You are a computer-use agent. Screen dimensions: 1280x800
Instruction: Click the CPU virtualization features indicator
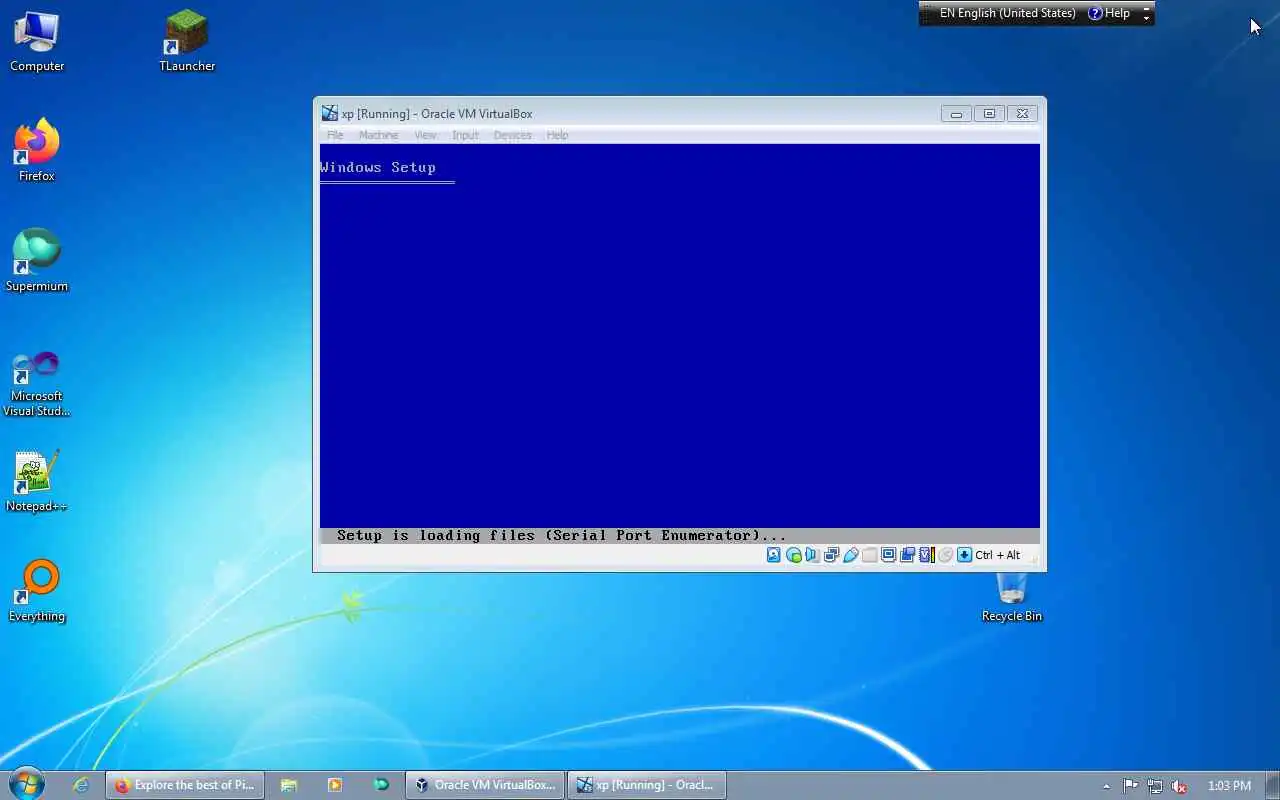pos(927,555)
